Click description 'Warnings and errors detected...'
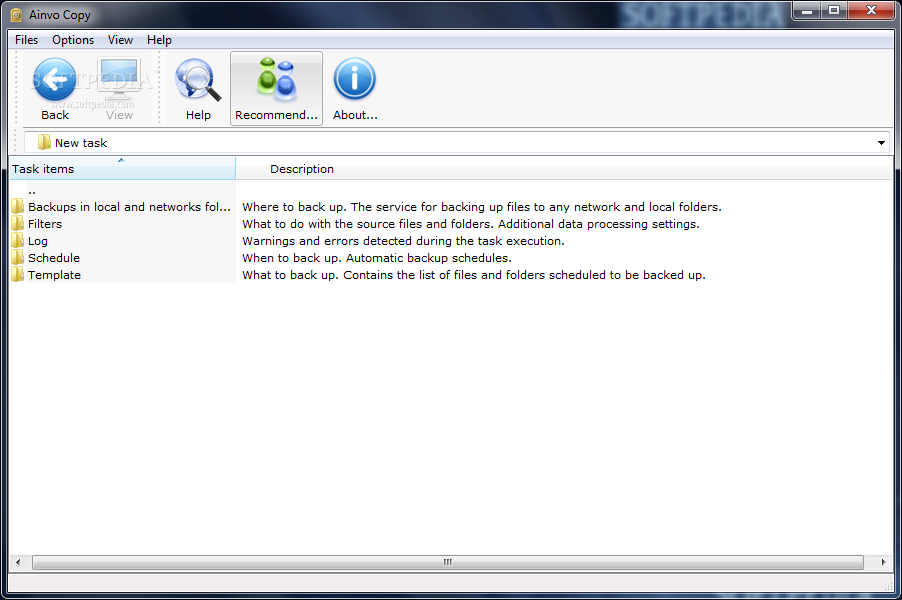902x600 pixels. 403,241
